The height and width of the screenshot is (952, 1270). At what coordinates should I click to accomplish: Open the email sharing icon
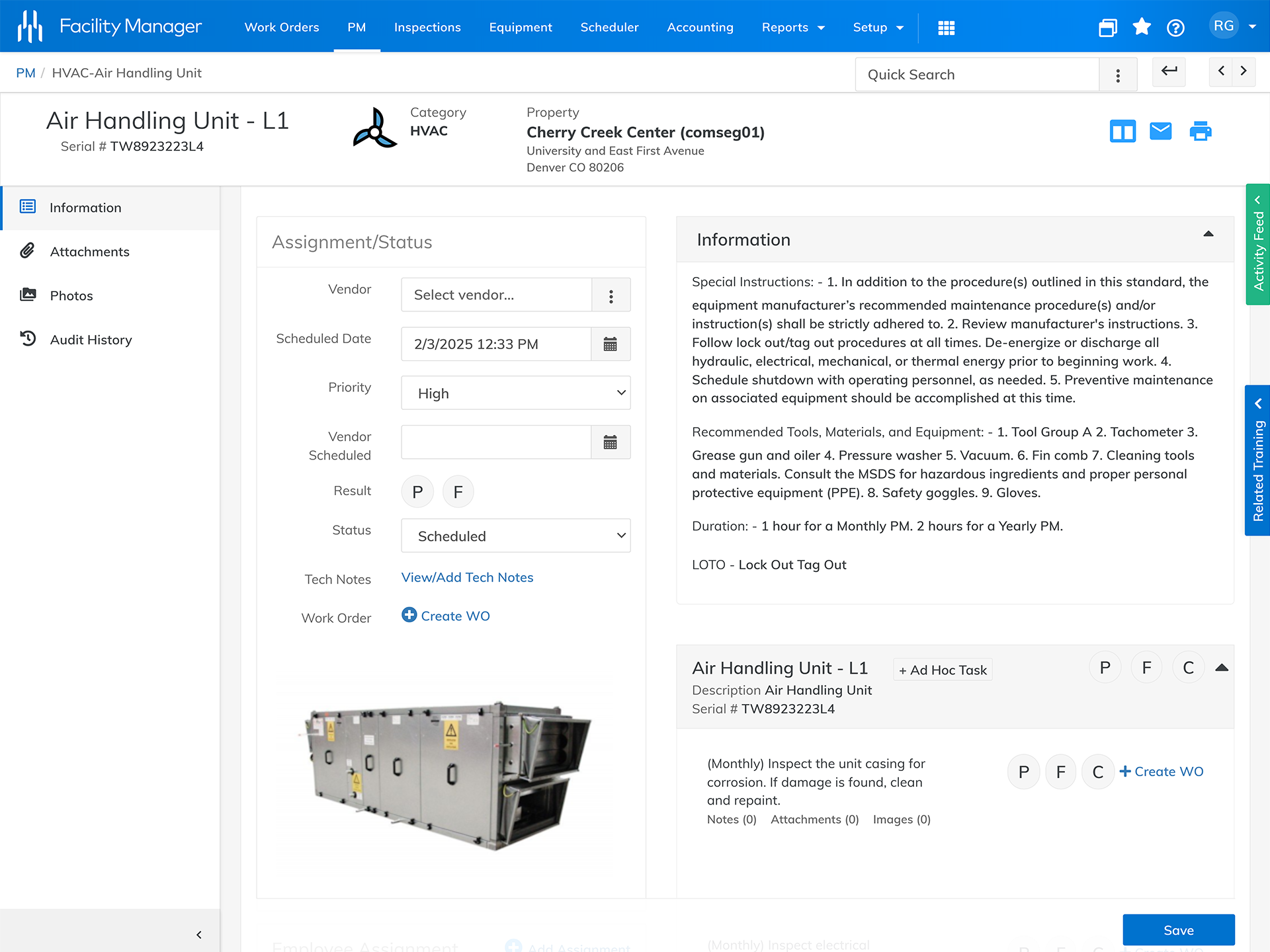coord(1161,131)
